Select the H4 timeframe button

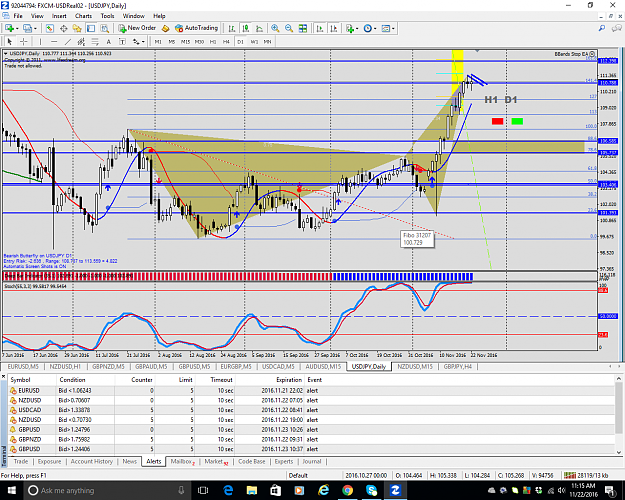pos(226,41)
